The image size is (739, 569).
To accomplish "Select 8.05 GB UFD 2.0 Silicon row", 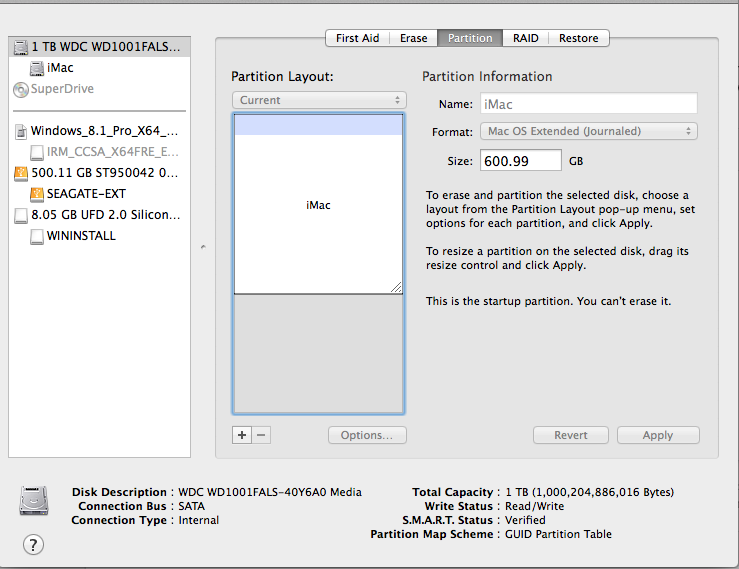I will (x=99, y=215).
